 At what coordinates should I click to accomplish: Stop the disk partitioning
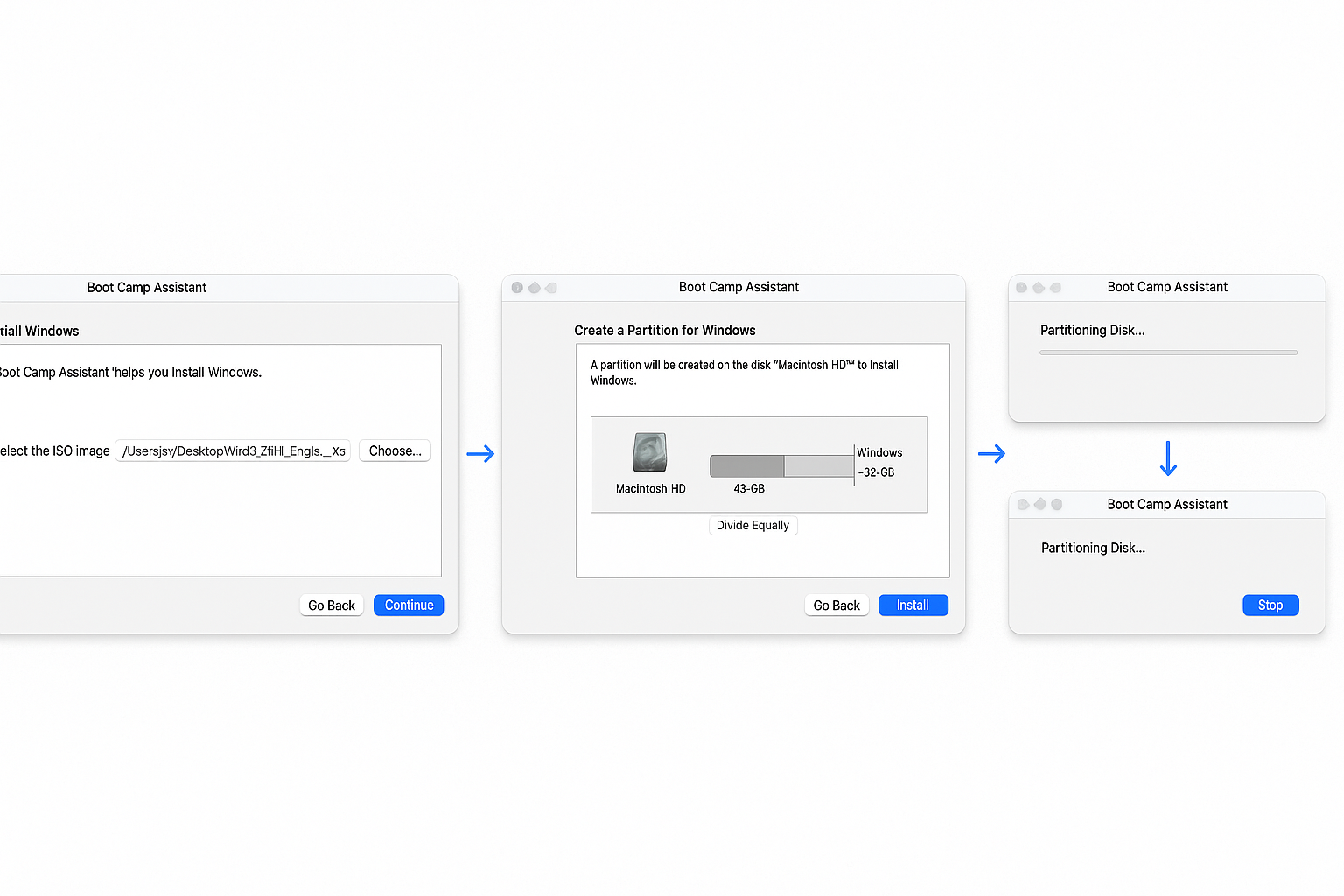(1270, 605)
